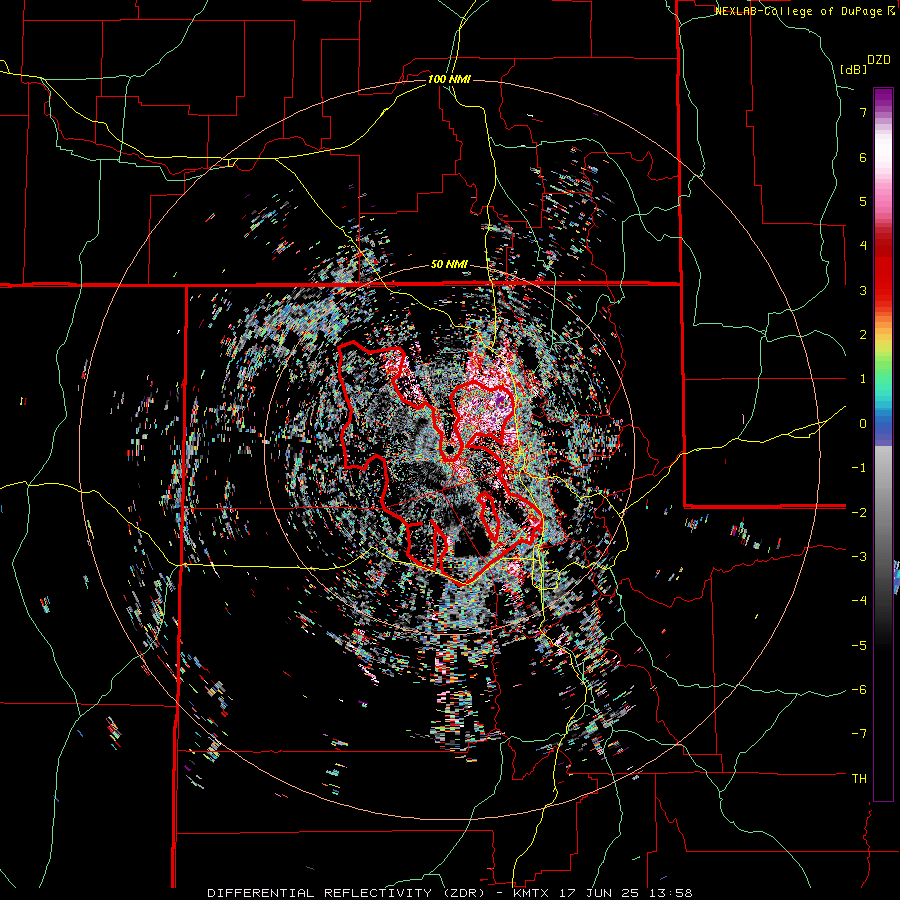Screen dimensions: 900x900
Task: Click the "50 NMI" range ring label
Action: pyautogui.click(x=449, y=264)
